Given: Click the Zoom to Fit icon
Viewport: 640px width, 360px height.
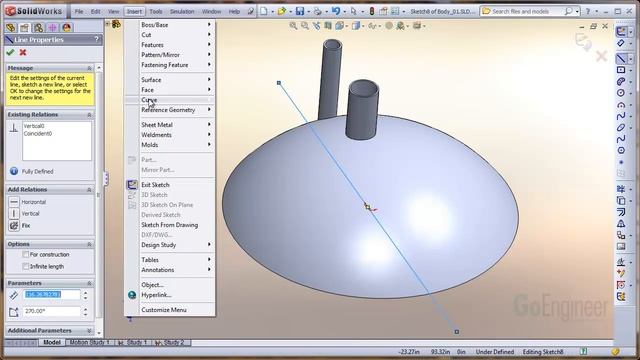Looking at the screenshot, I should tap(293, 26).
